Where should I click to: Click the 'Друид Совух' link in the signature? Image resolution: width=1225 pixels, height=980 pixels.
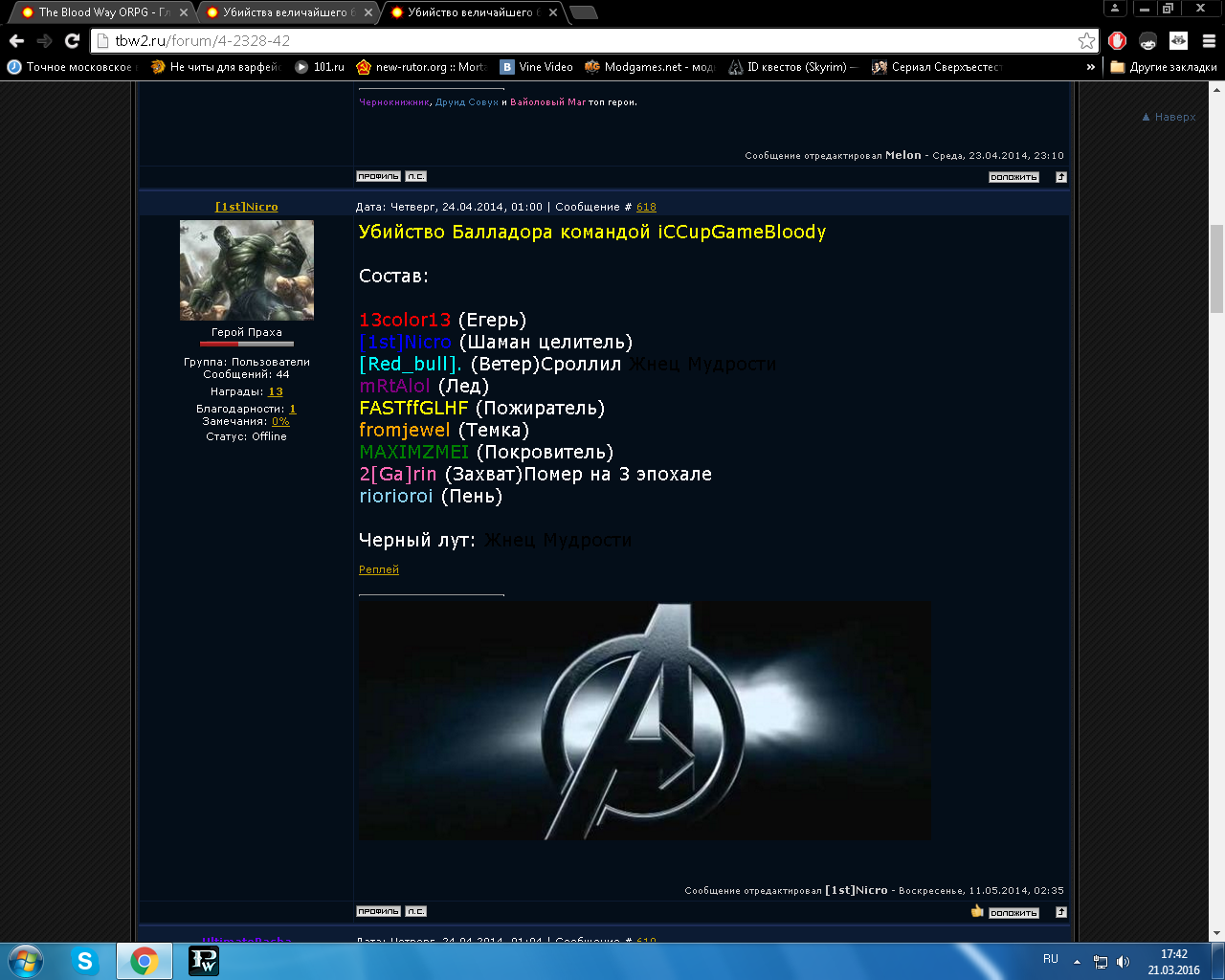click(x=467, y=102)
